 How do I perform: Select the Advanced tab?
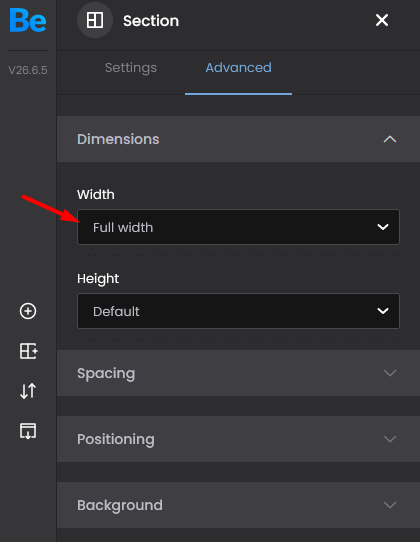click(x=239, y=68)
